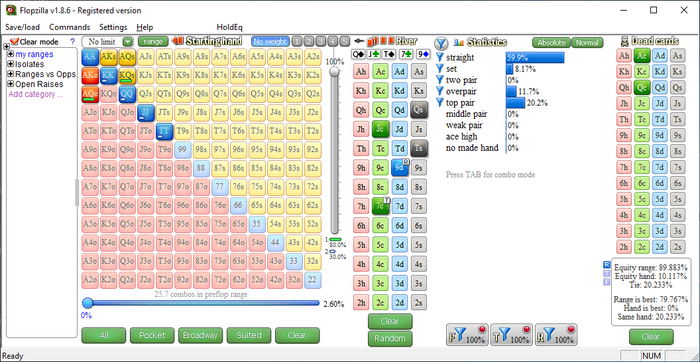
Task: Open the HoldEq menu
Action: tap(229, 27)
